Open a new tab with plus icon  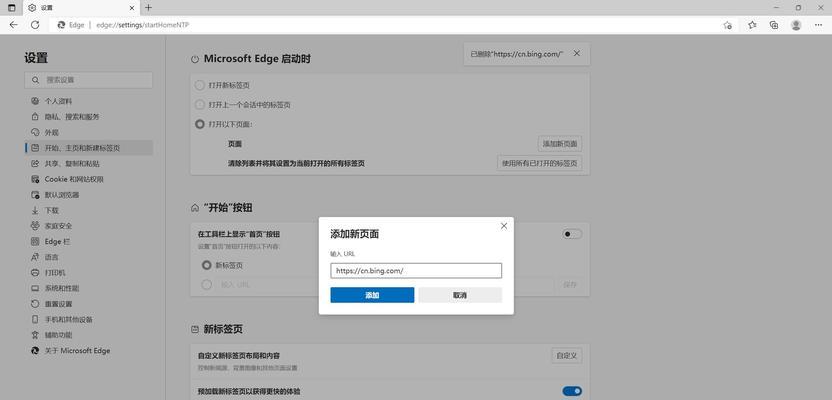tap(149, 8)
